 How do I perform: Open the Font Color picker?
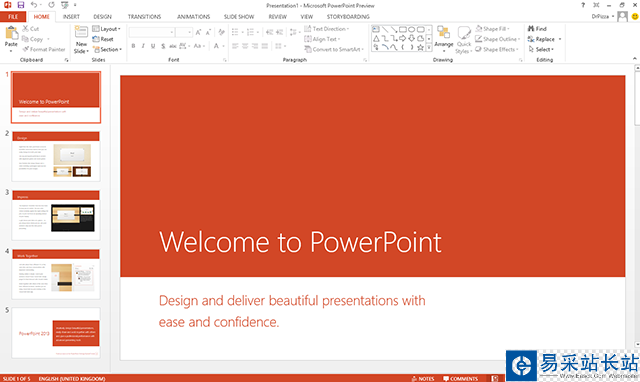click(219, 46)
